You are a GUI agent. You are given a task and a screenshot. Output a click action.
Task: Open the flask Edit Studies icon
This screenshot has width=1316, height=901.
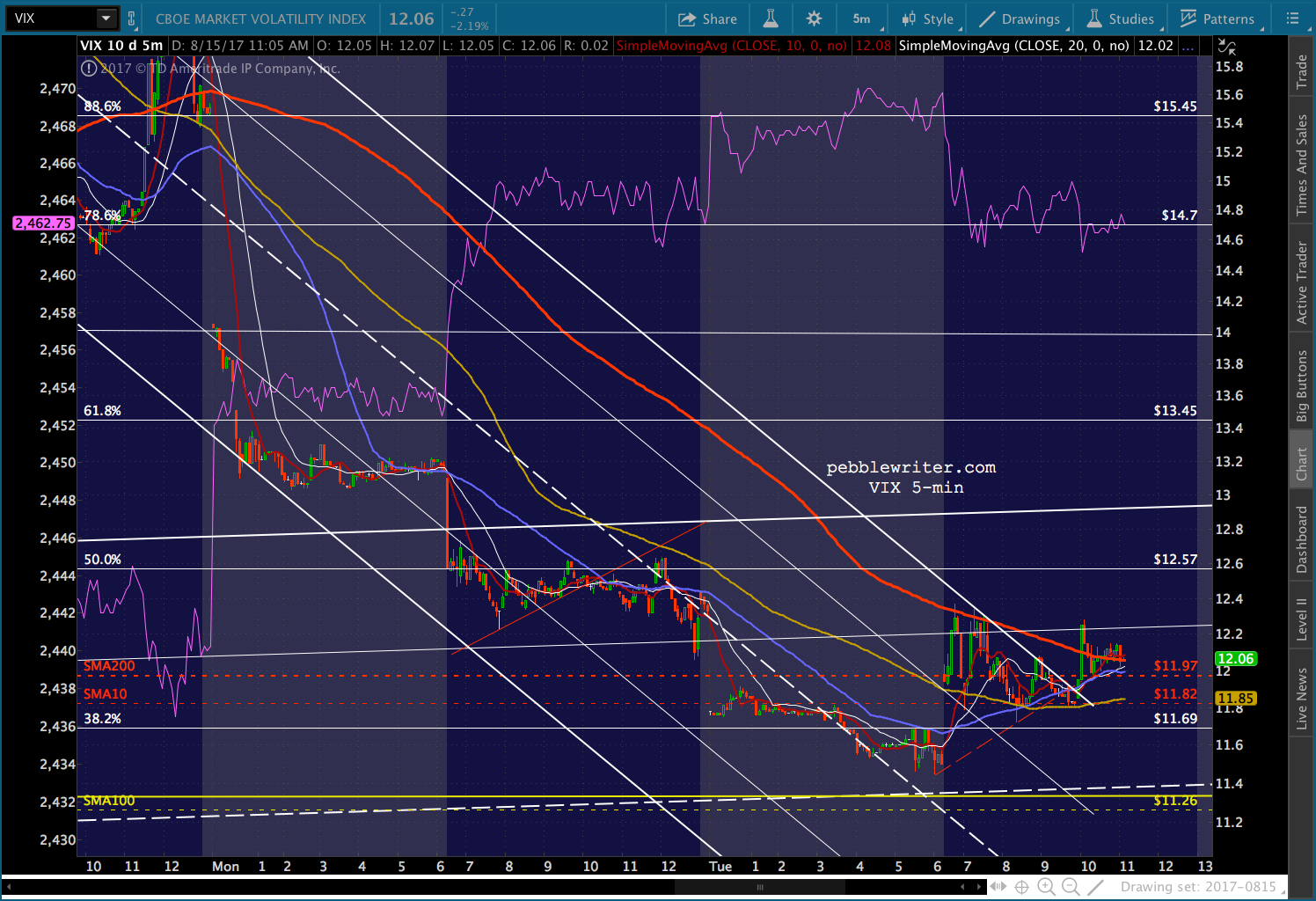pos(771,18)
